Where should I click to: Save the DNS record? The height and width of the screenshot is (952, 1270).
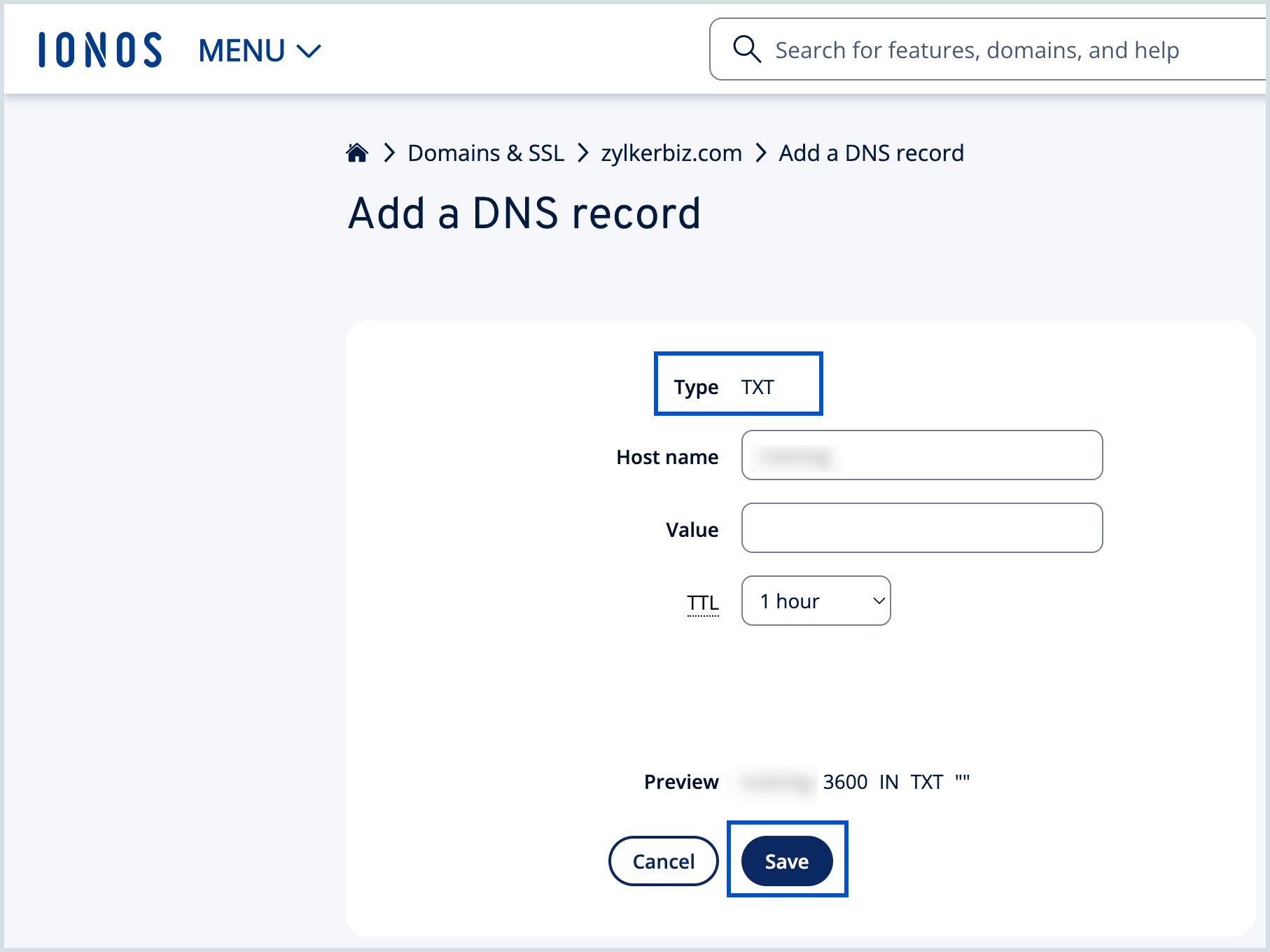[787, 861]
